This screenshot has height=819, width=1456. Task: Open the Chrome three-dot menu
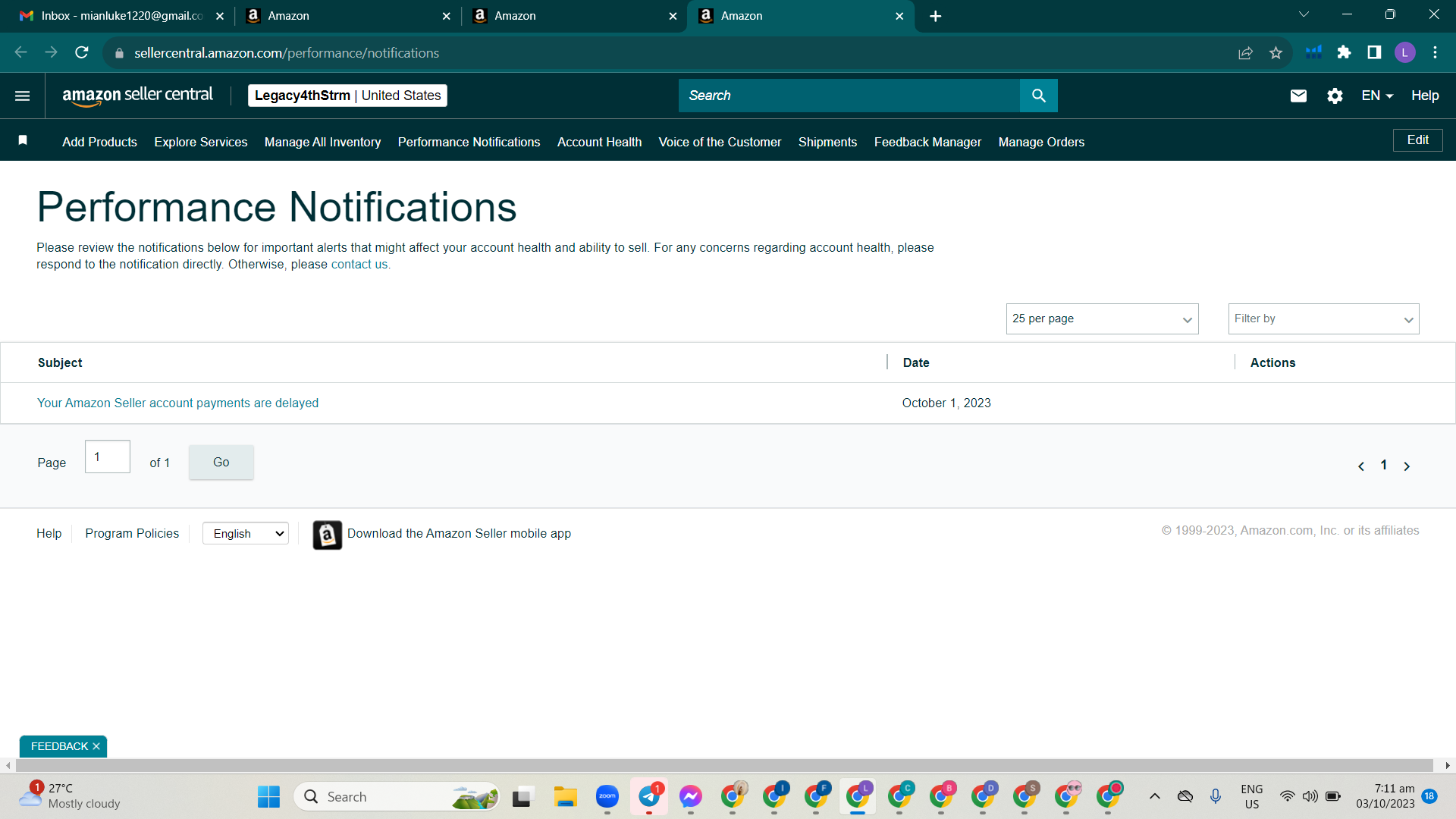click(x=1435, y=52)
